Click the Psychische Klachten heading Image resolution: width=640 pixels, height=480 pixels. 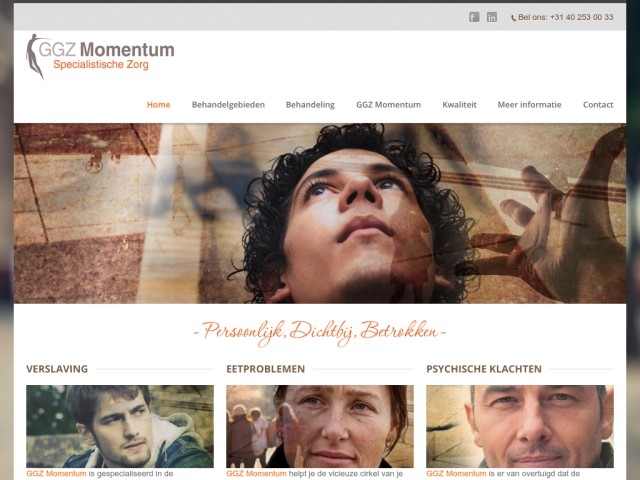click(484, 369)
